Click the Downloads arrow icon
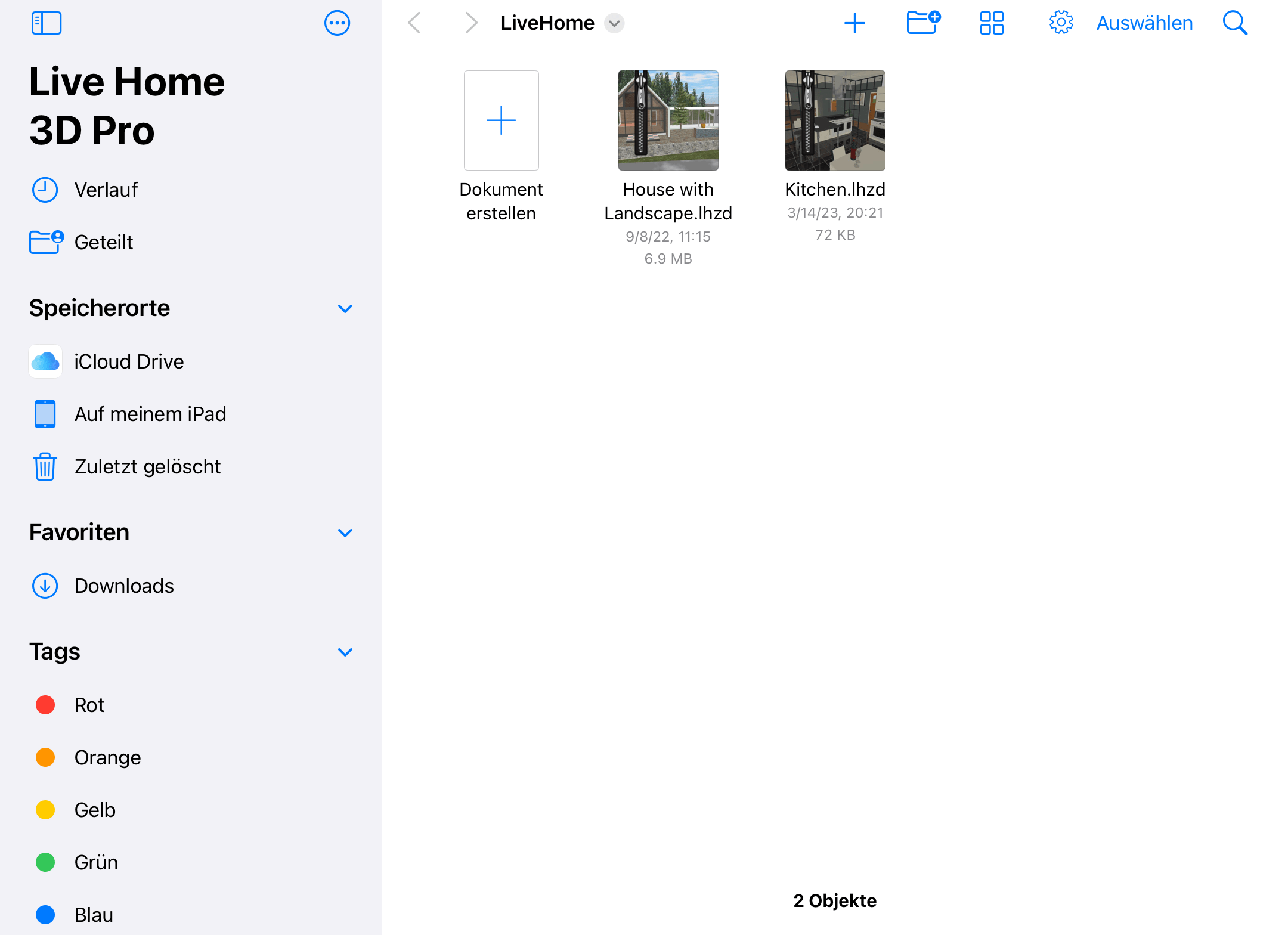1288x935 pixels. tap(45, 586)
